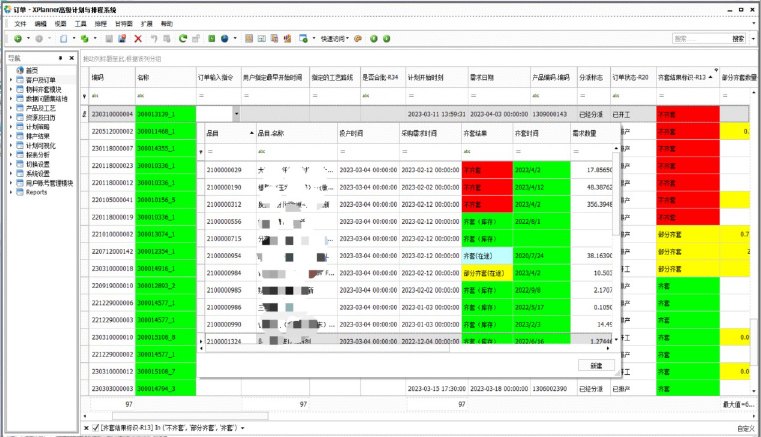Select order row 220512000002
The image size is (761, 437).
click(112, 132)
